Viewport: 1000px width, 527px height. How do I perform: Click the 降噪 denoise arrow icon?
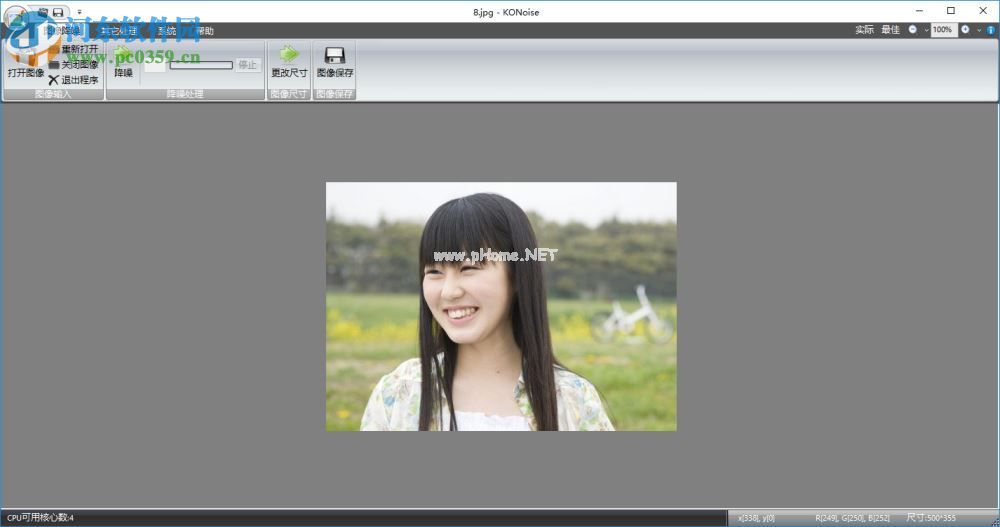pyautogui.click(x=123, y=55)
